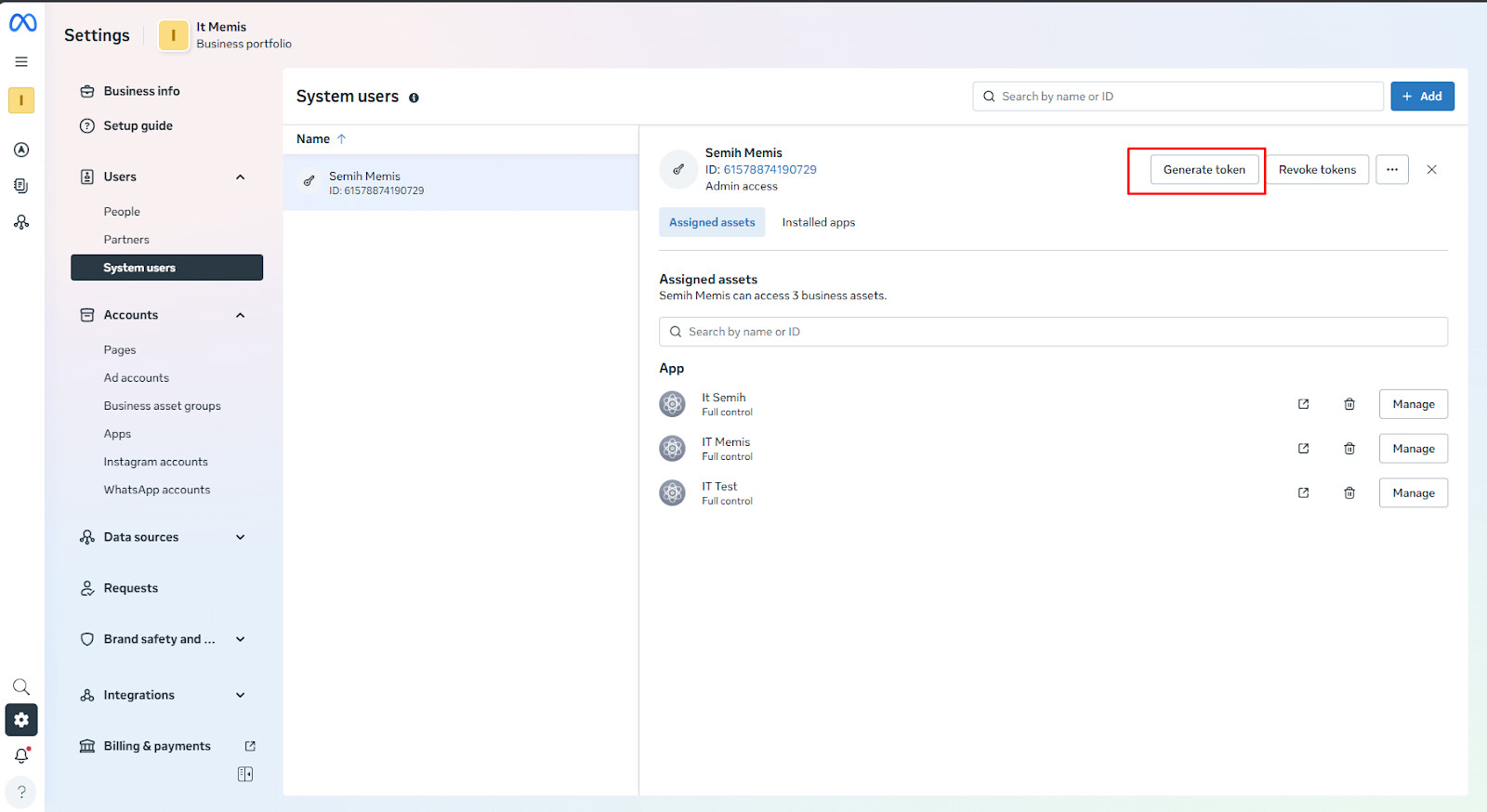Click the Semih Memis key avatar in header

[x=678, y=169]
